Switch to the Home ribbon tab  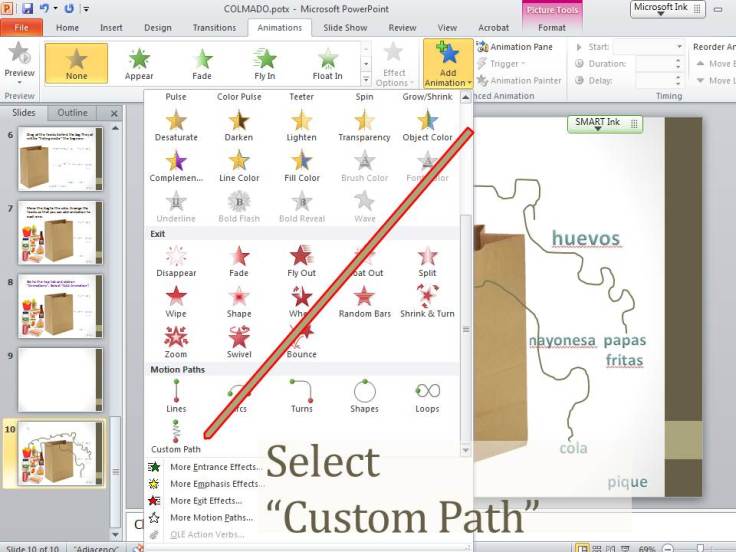tap(67, 28)
